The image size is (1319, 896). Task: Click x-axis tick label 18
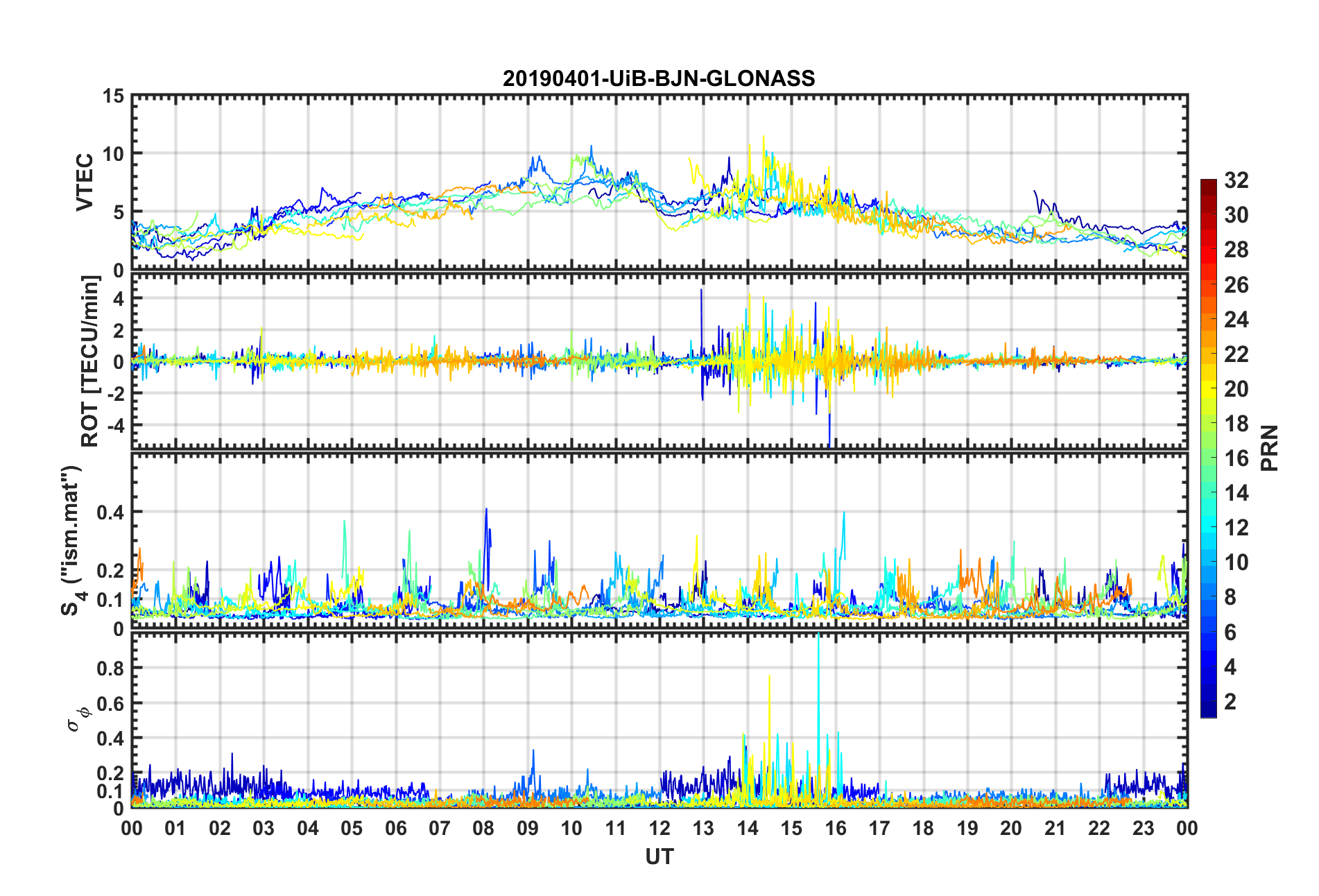click(x=924, y=829)
